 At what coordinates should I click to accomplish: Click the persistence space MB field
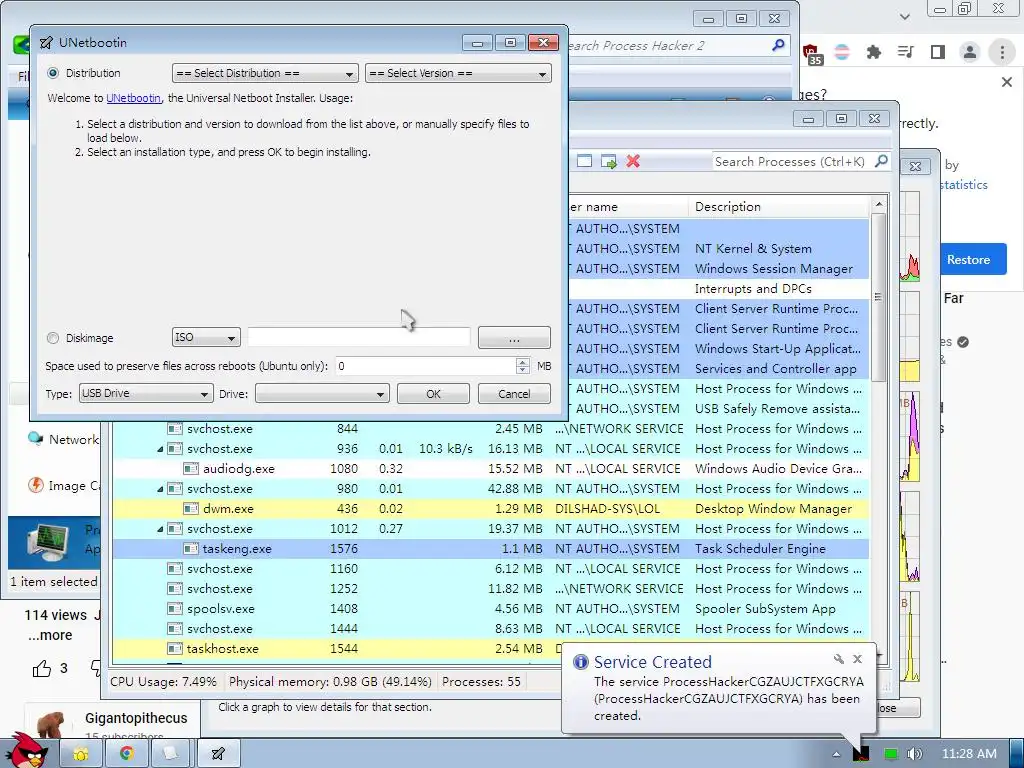(426, 366)
